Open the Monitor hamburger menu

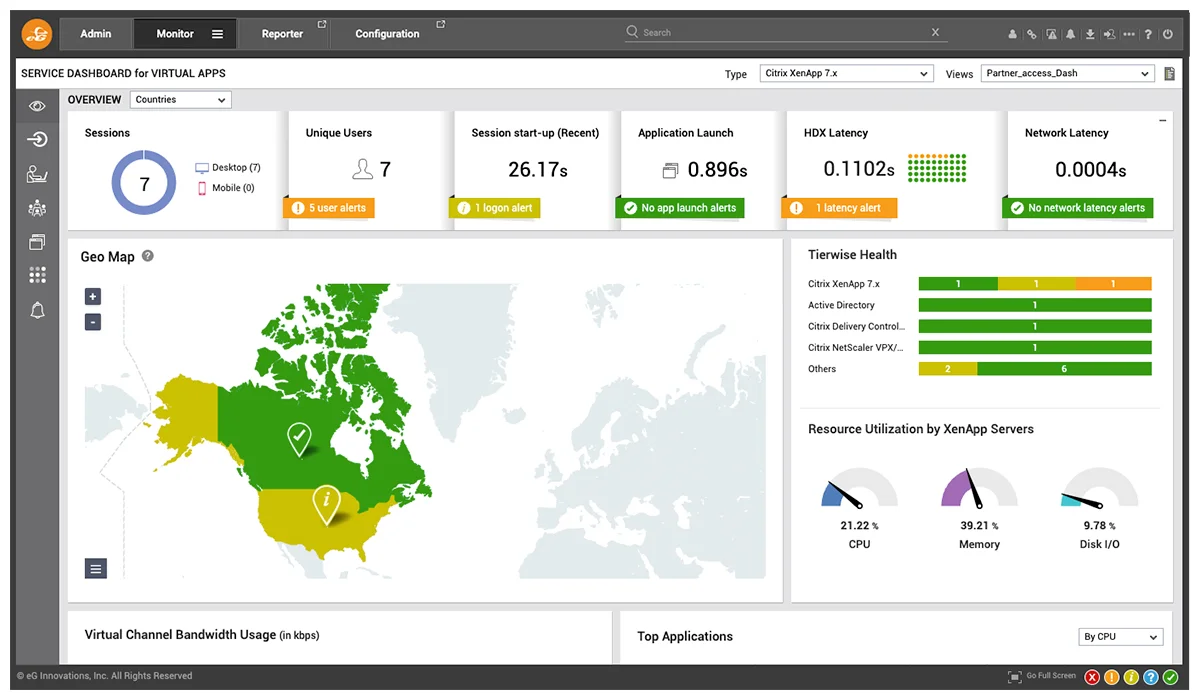217,34
